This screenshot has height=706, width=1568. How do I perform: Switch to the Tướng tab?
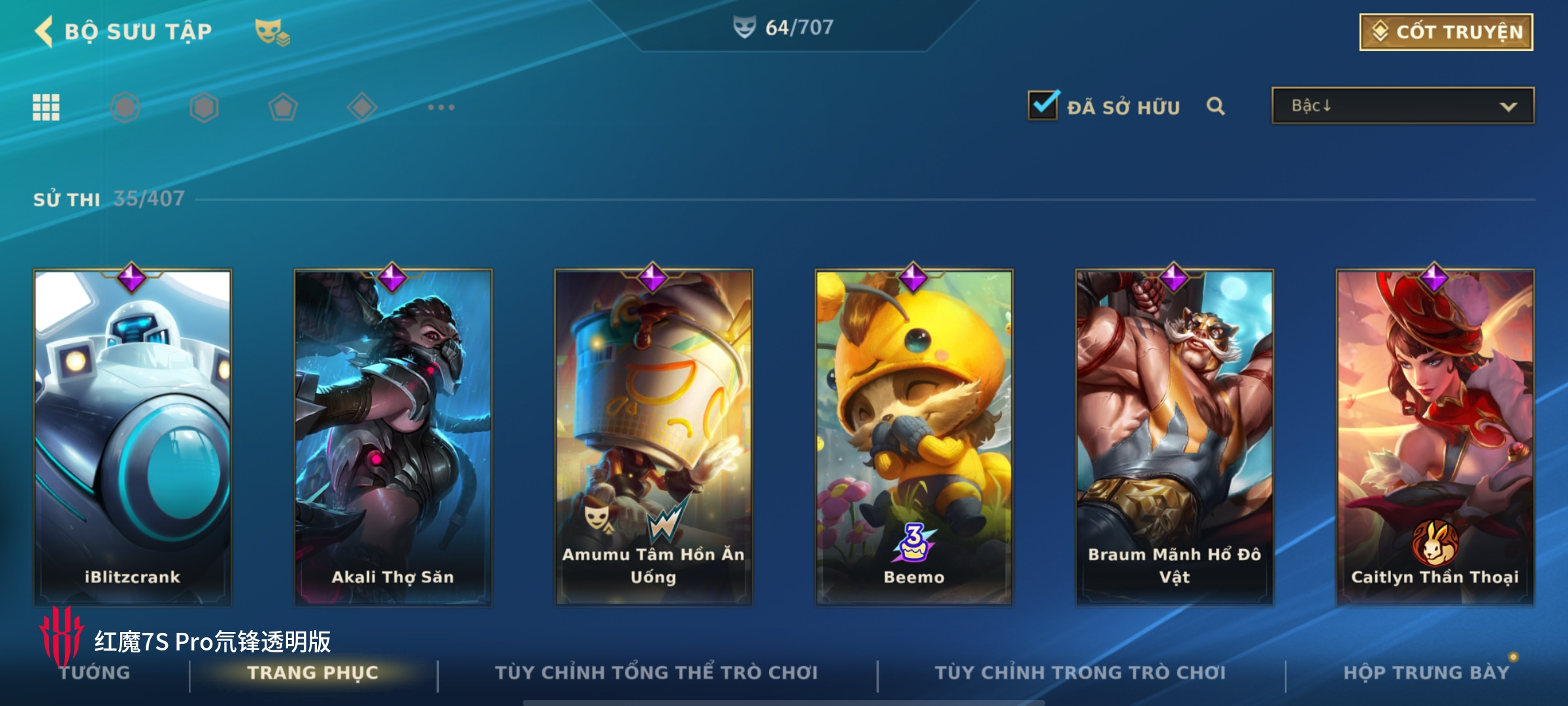(95, 673)
